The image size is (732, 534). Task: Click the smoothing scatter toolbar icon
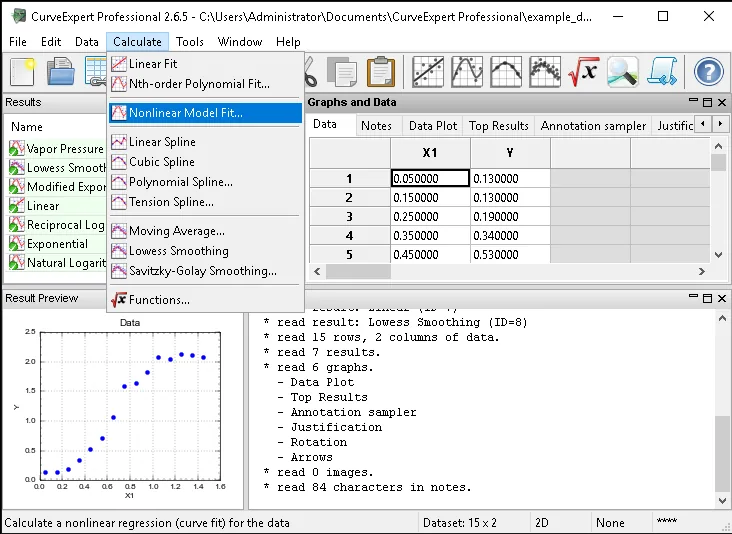pyautogui.click(x=545, y=72)
